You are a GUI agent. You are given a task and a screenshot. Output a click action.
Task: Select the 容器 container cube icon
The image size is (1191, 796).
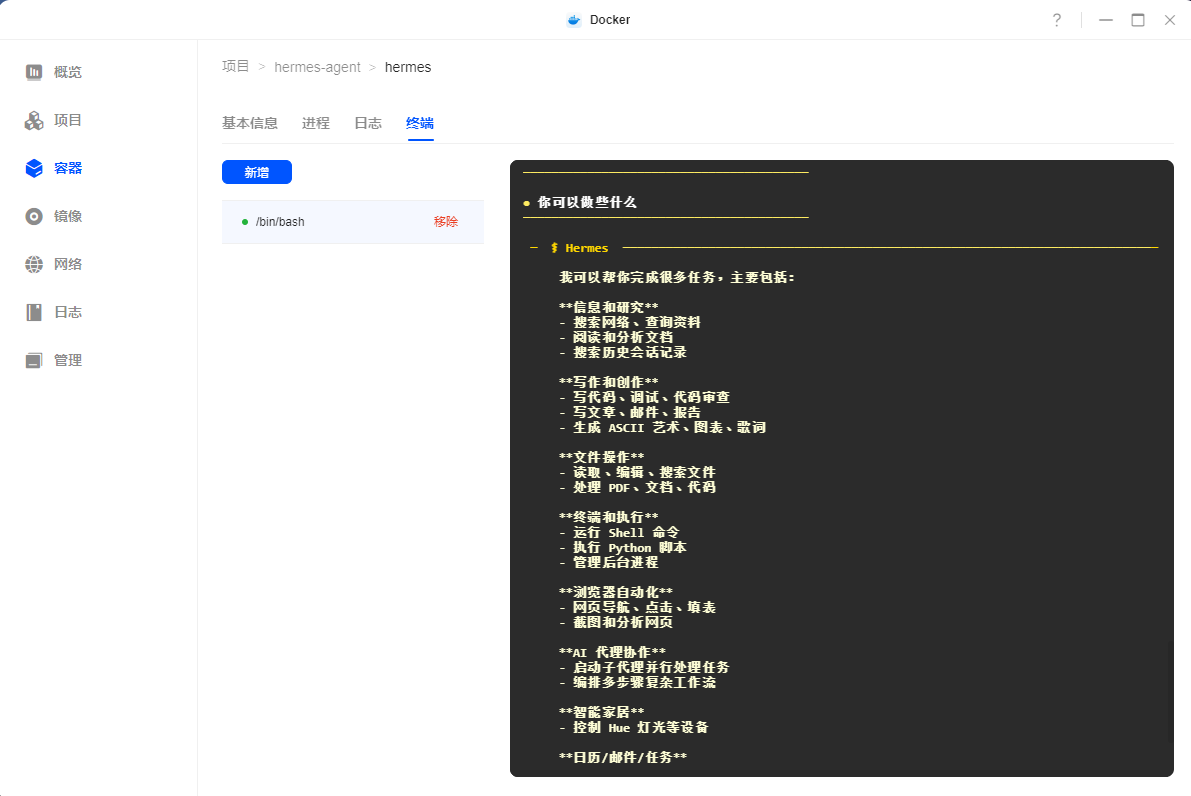[x=33, y=168]
